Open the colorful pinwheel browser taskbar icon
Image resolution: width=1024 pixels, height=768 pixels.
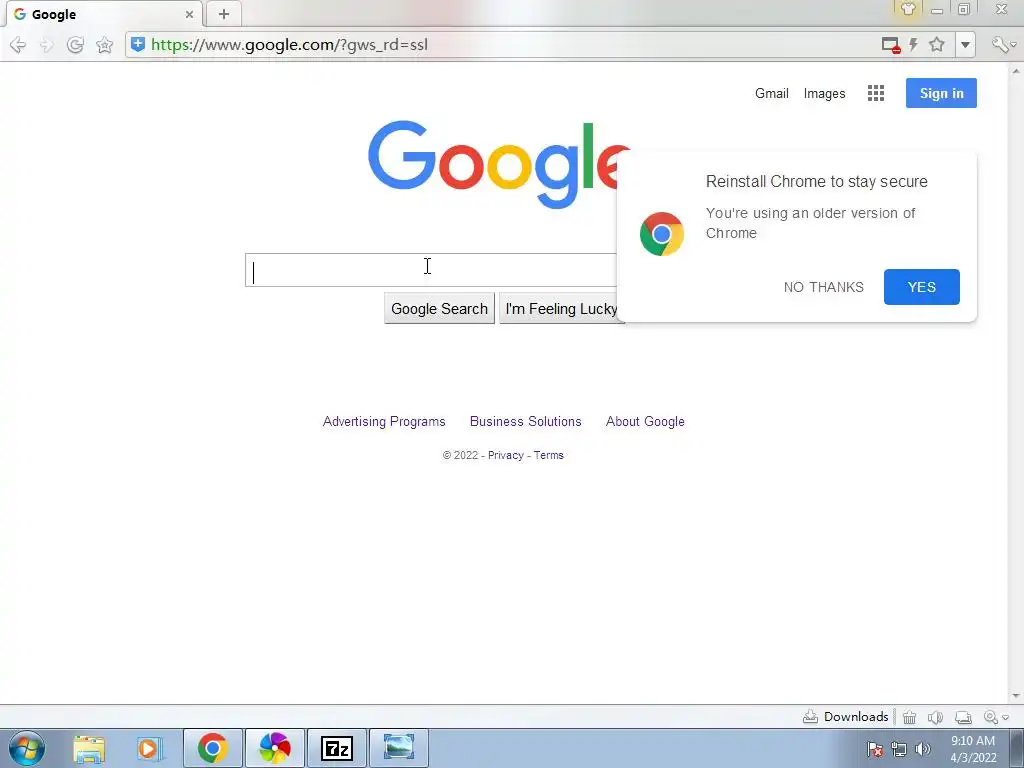point(274,748)
